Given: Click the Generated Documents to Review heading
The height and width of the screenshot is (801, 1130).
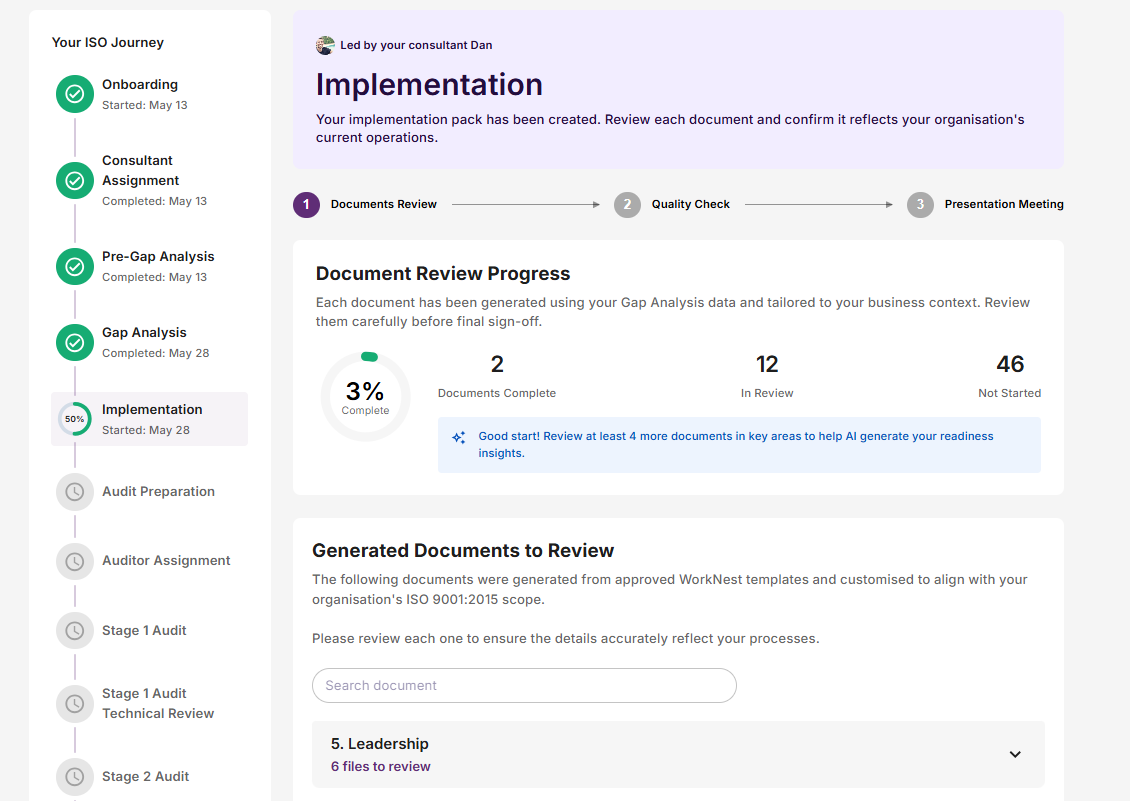Looking at the screenshot, I should (463, 551).
